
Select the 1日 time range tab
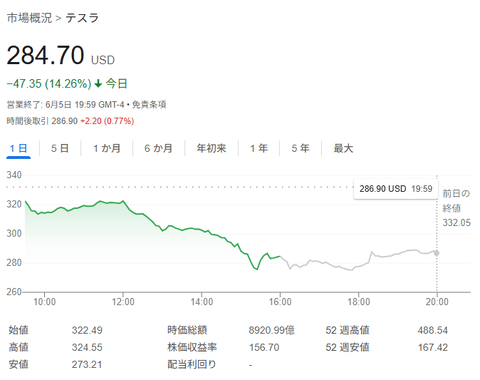coord(18,148)
